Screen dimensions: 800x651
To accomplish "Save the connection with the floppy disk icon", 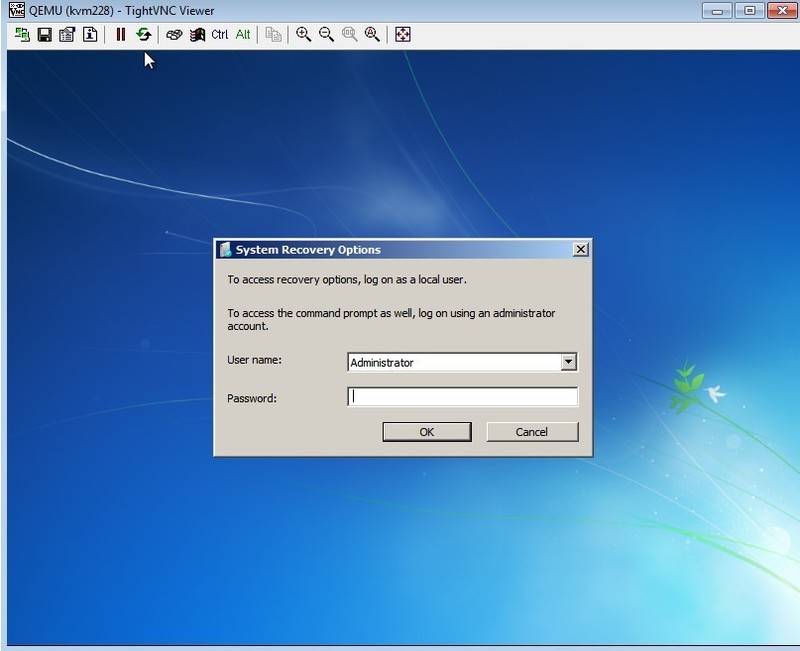I will pos(45,35).
